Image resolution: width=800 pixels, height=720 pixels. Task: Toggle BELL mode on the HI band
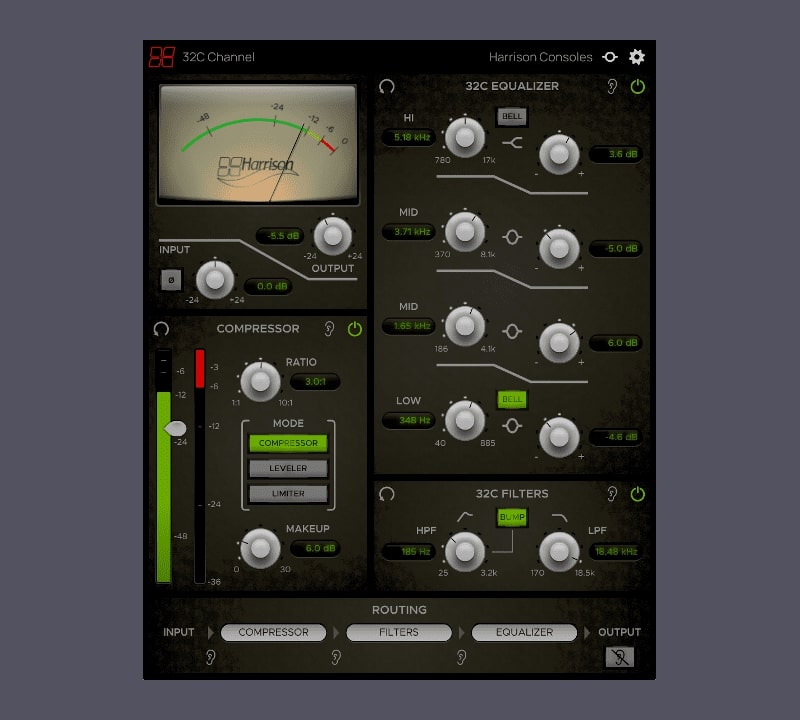pos(513,116)
